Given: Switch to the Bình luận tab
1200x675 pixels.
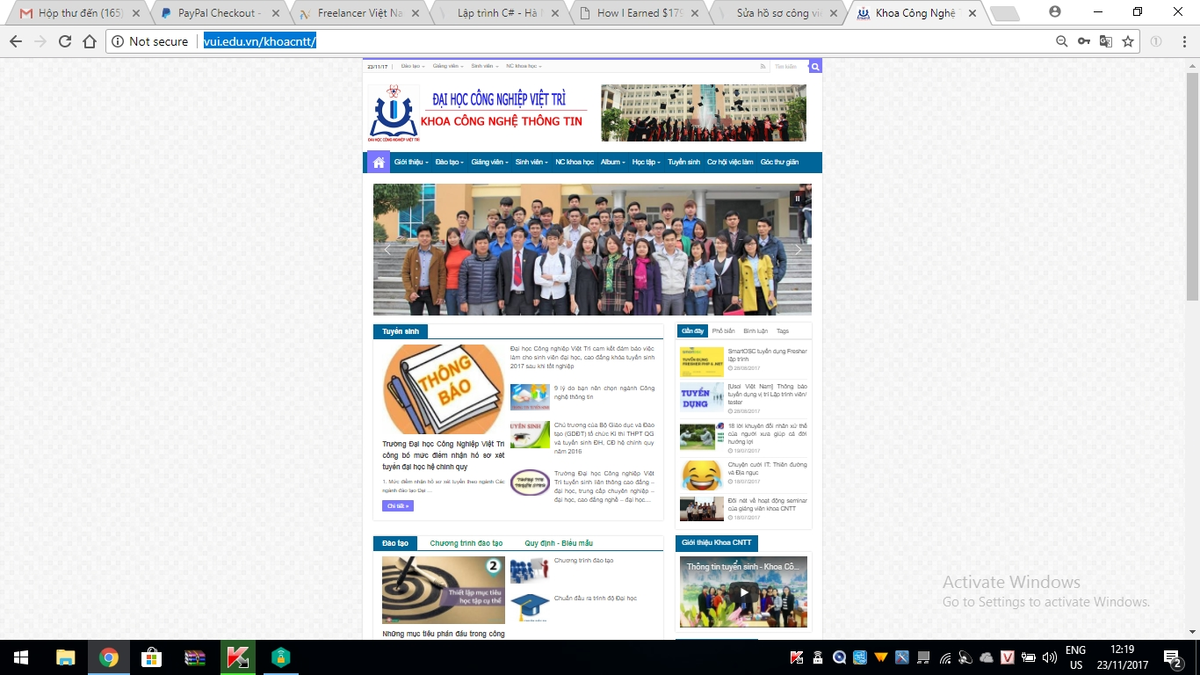Looking at the screenshot, I should pos(756,331).
